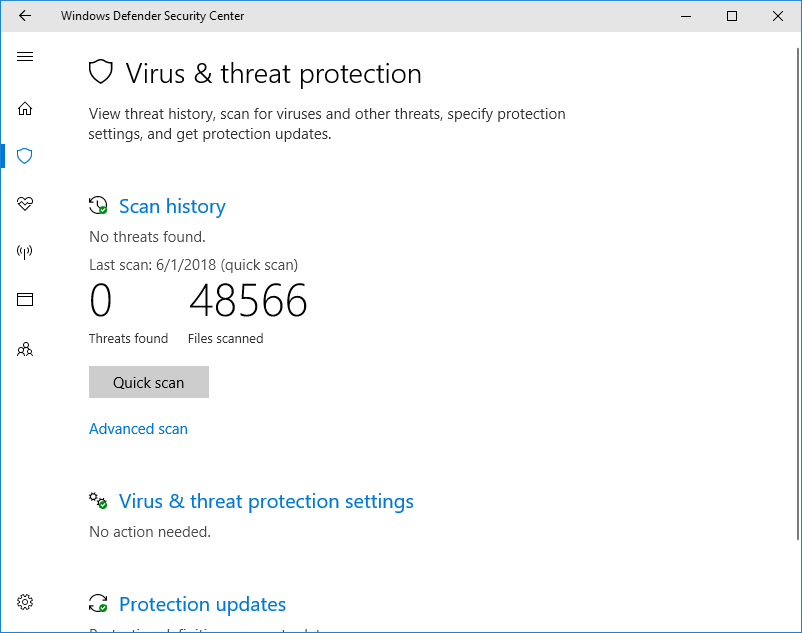Open the Virus & threat protection shield icon

(24, 156)
